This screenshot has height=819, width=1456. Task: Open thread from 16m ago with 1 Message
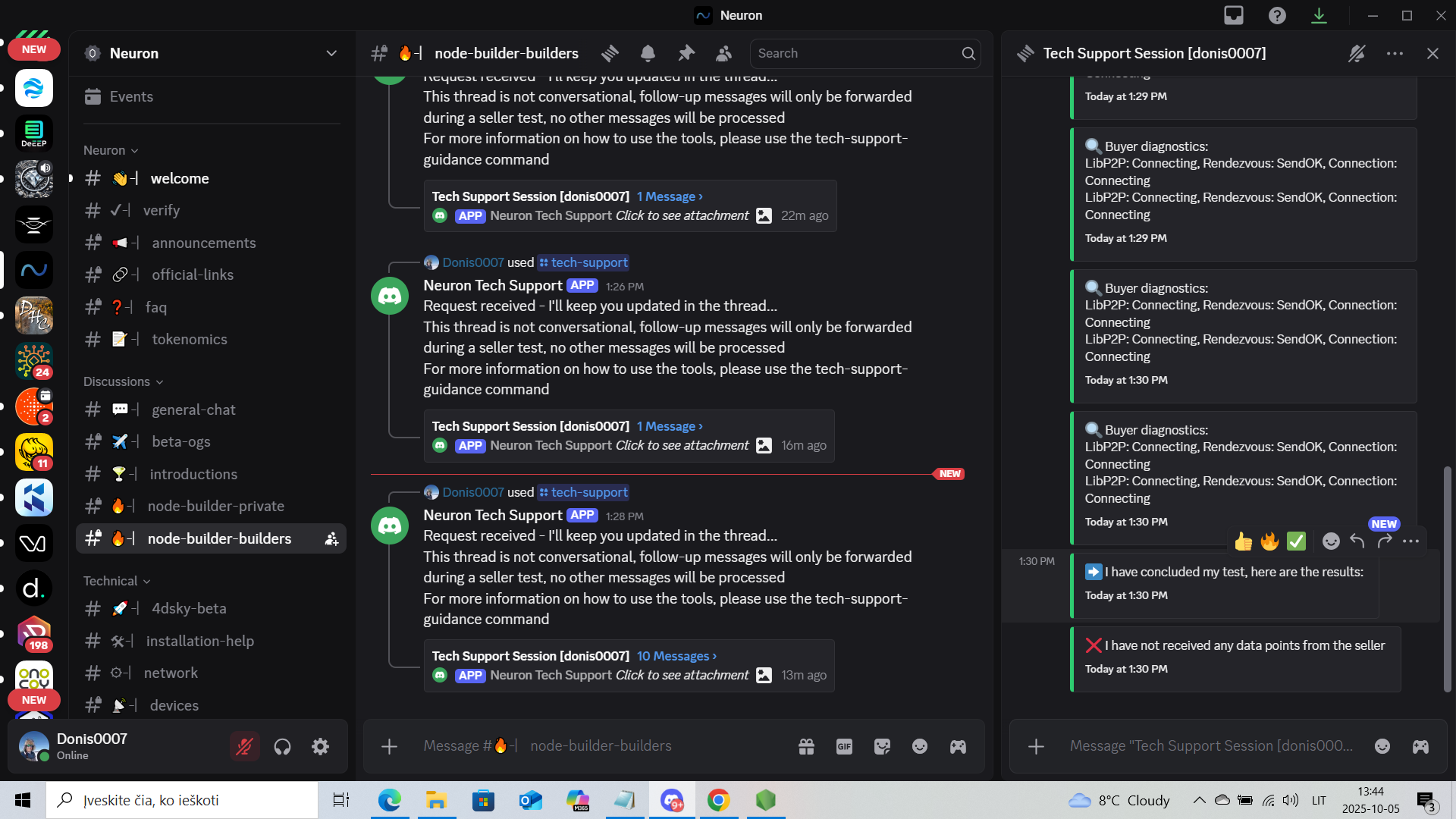click(670, 426)
